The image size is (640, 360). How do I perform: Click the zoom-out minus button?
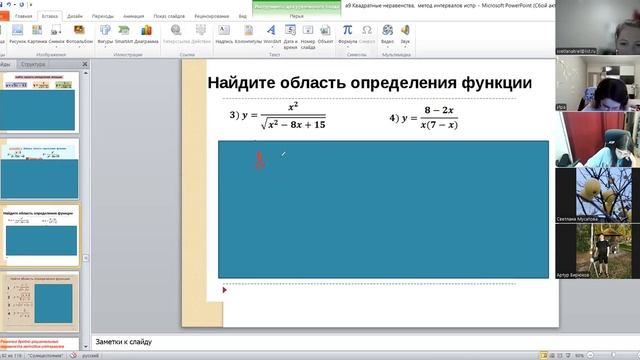(x=590, y=356)
